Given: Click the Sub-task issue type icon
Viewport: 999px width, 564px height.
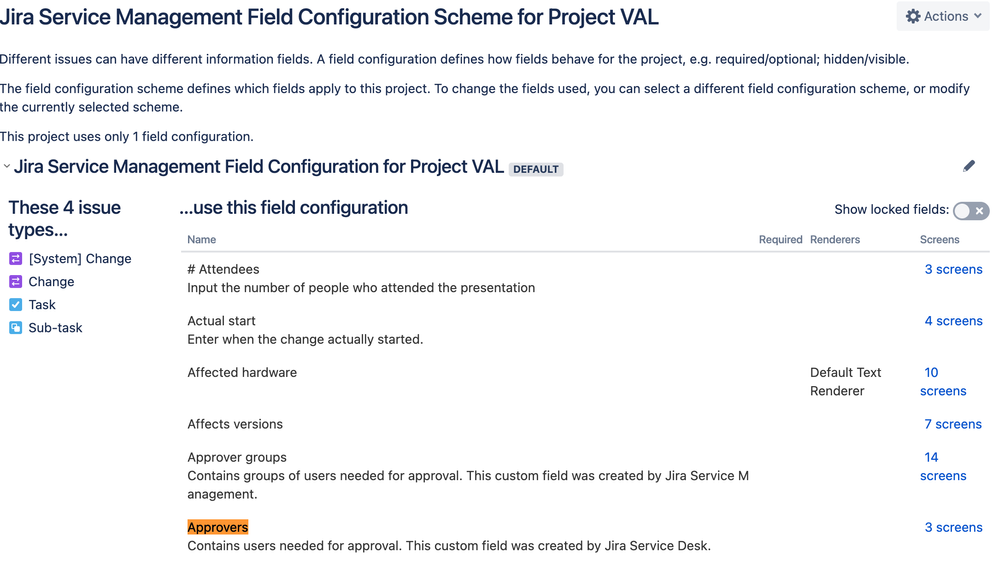Looking at the screenshot, I should tap(15, 328).
